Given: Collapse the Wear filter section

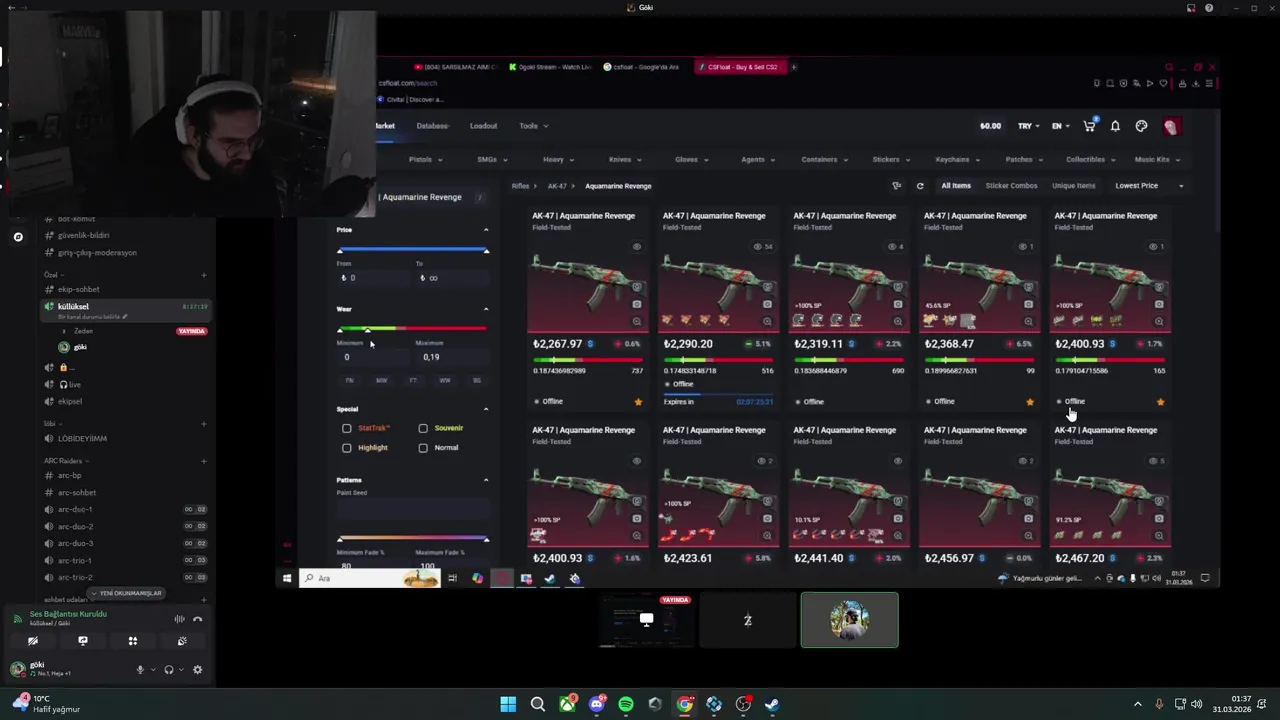Looking at the screenshot, I should point(486,309).
